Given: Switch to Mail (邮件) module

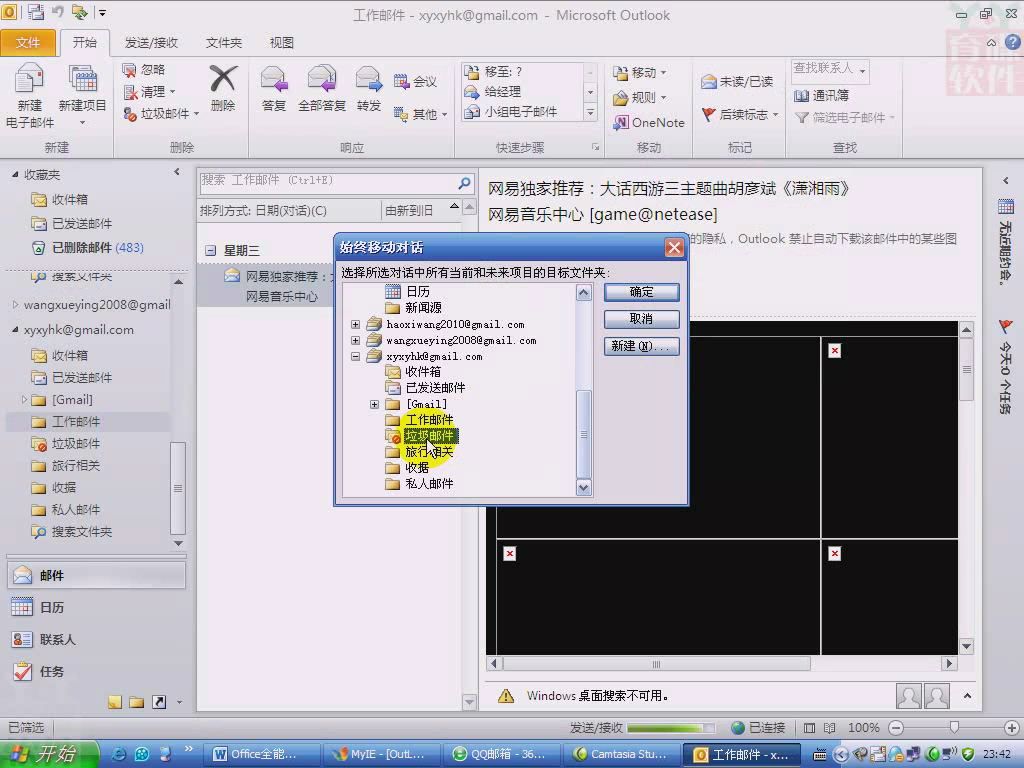Looking at the screenshot, I should 97,575.
